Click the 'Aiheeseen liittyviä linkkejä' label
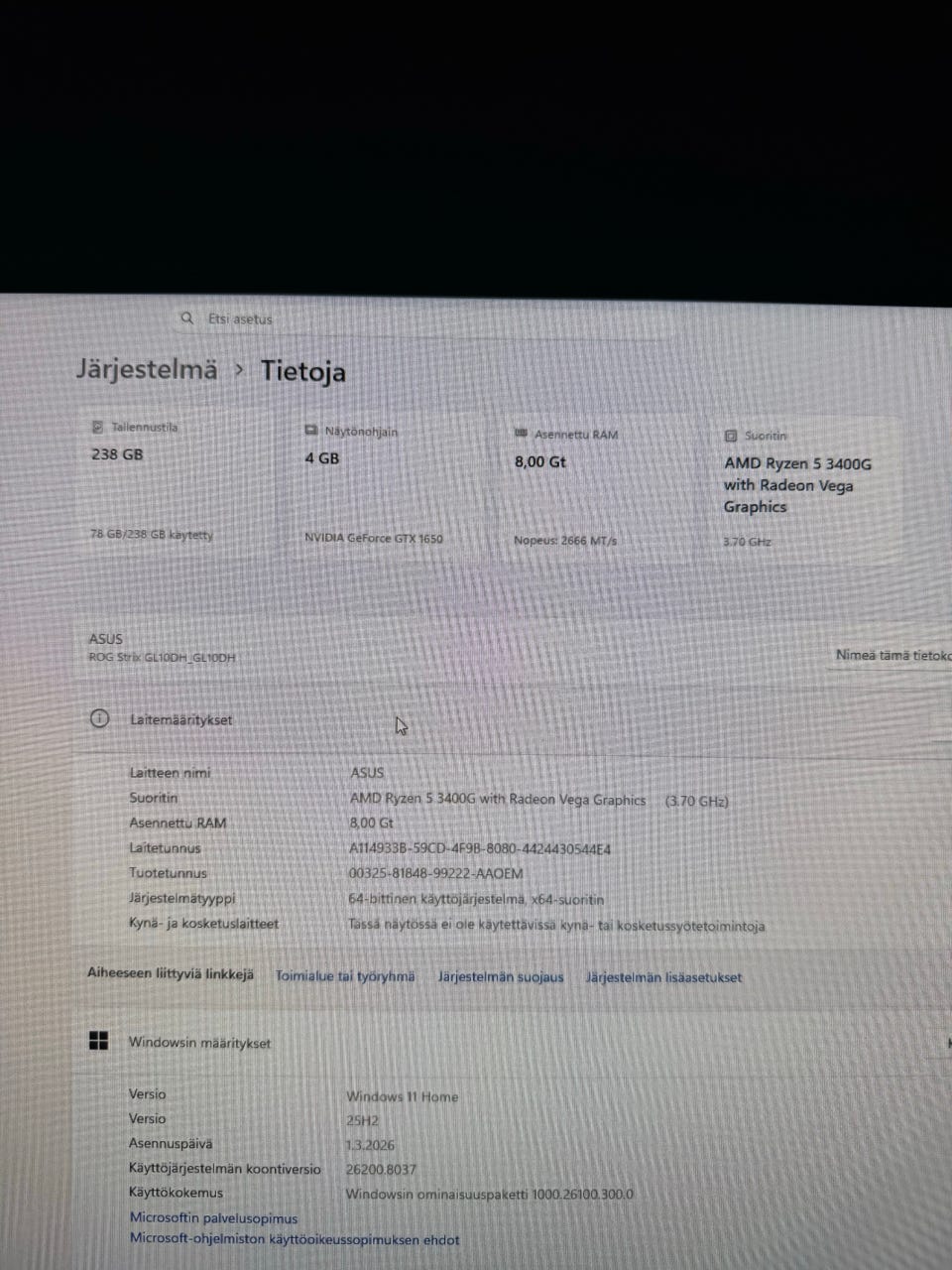The image size is (952, 1270). click(x=171, y=973)
